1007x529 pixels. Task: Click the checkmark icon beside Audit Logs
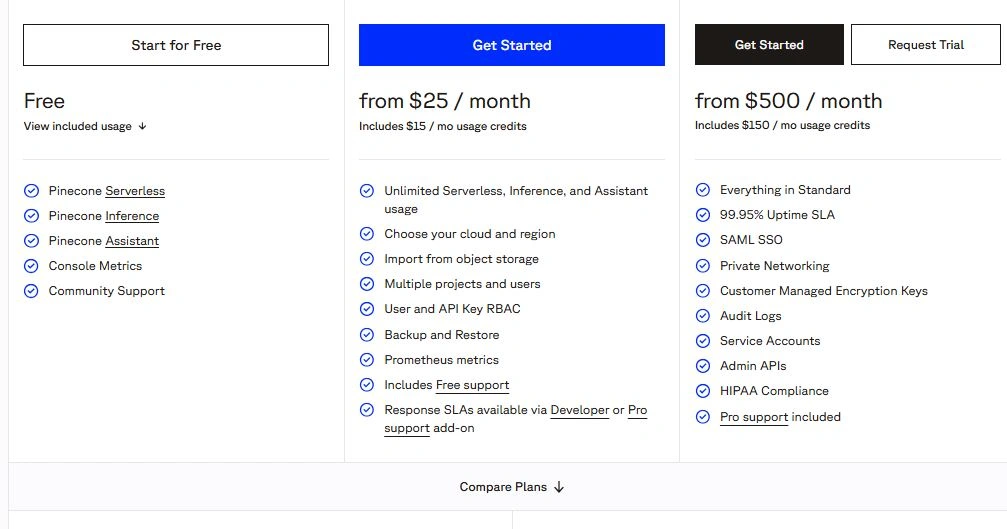[x=703, y=316]
